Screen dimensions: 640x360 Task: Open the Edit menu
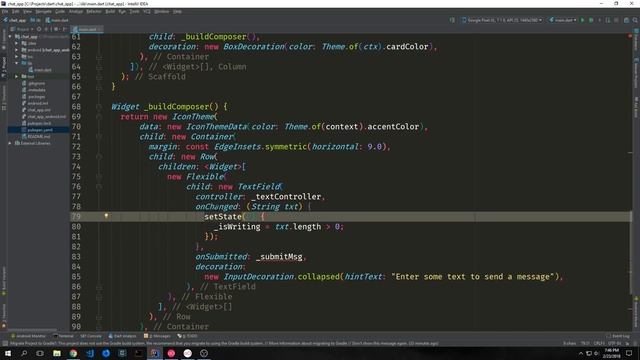[x=16, y=11]
